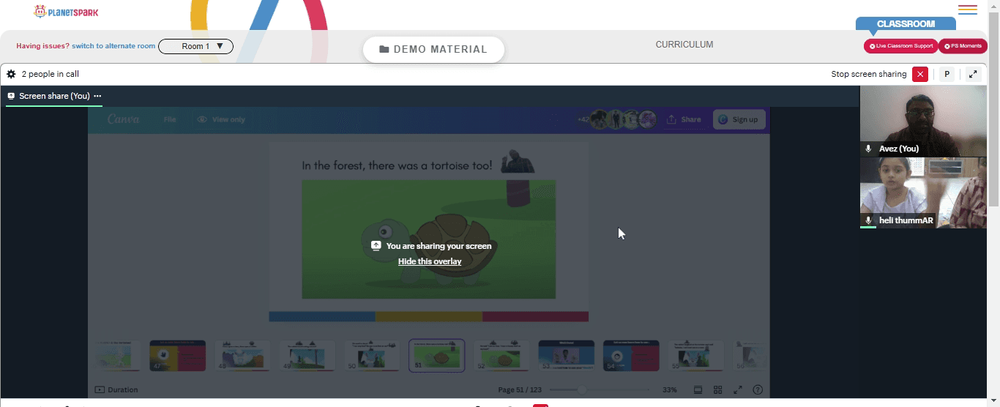Image resolution: width=1000 pixels, height=407 pixels.
Task: Click the Canva Share button
Action: [683, 119]
